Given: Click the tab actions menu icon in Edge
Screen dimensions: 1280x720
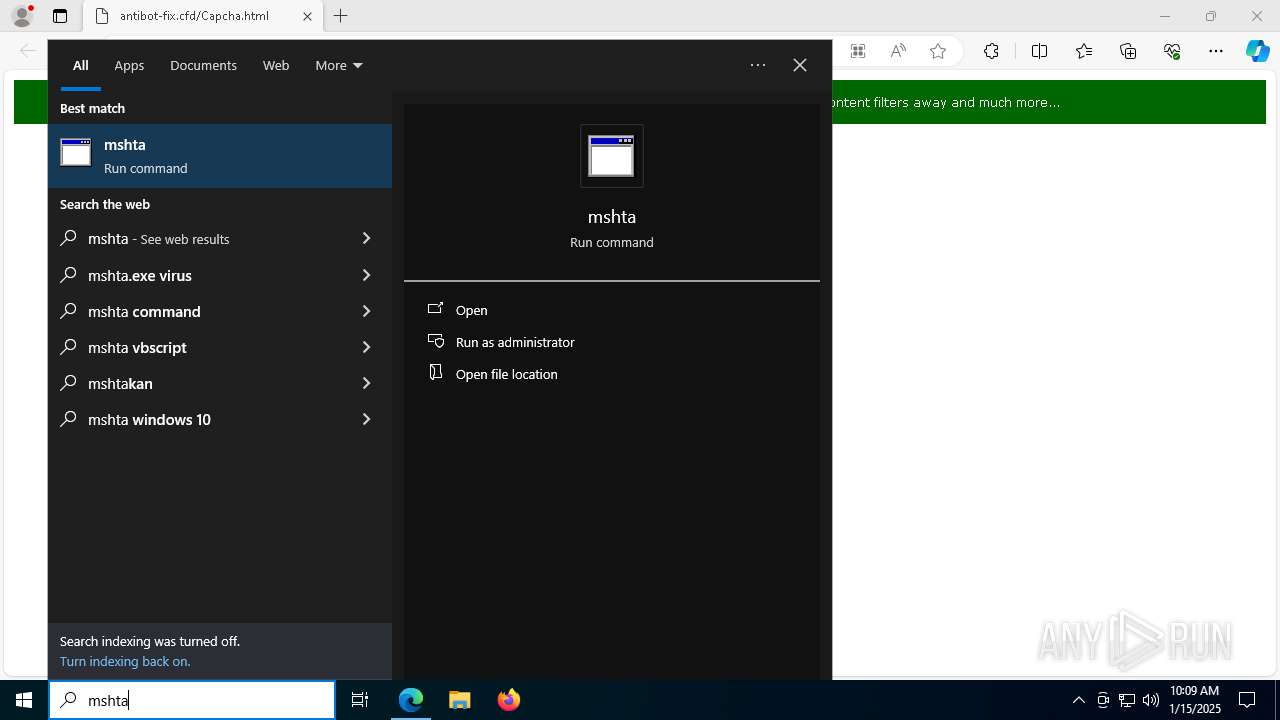Looking at the screenshot, I should pyautogui.click(x=60, y=16).
